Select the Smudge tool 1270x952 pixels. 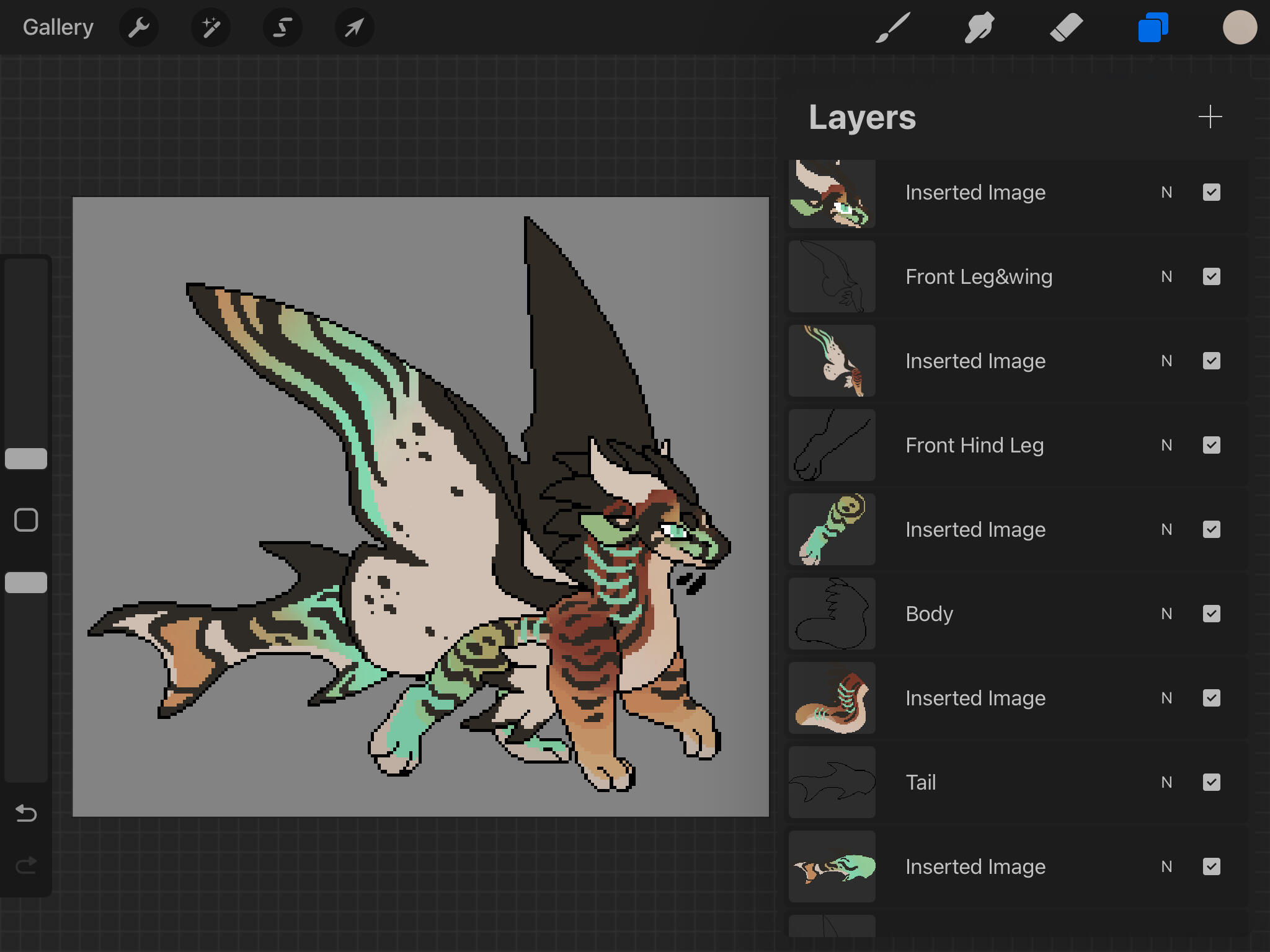tap(979, 27)
